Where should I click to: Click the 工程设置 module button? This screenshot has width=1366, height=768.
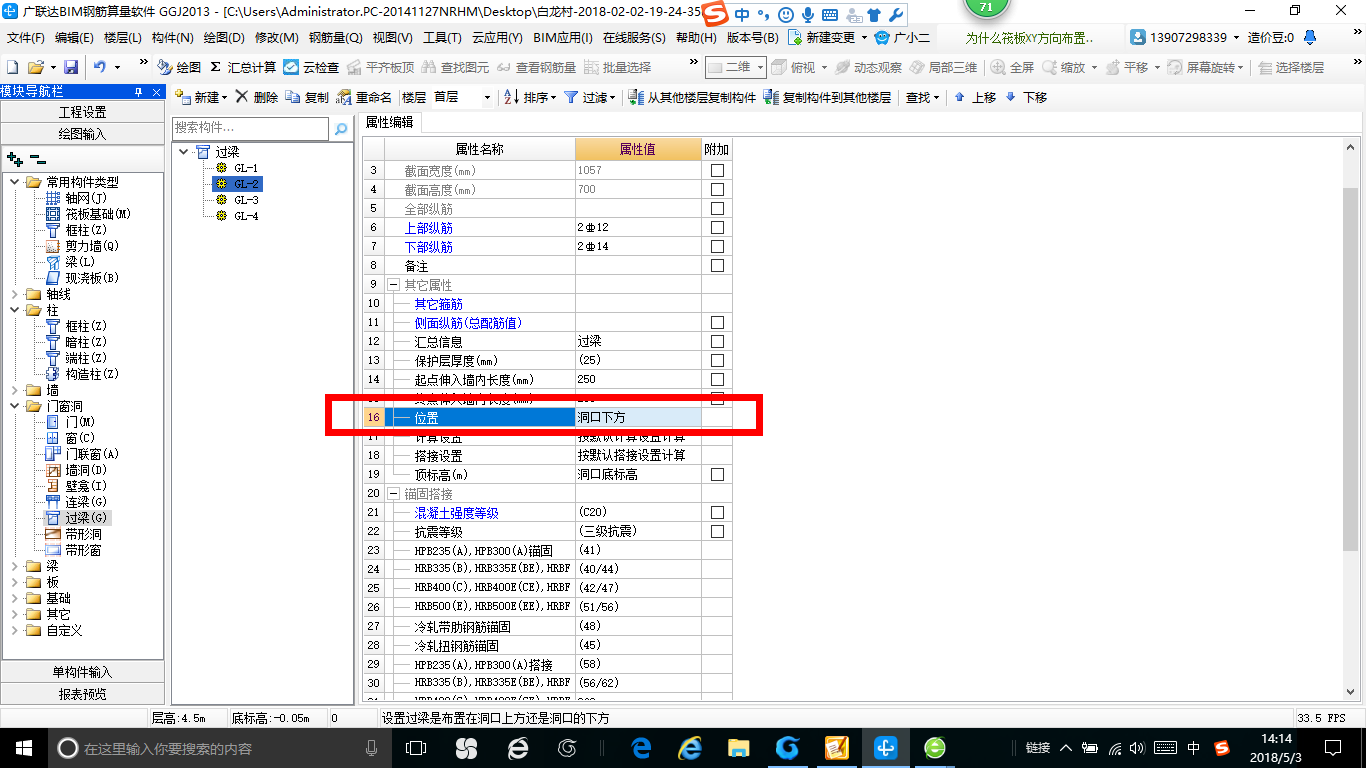(82, 112)
